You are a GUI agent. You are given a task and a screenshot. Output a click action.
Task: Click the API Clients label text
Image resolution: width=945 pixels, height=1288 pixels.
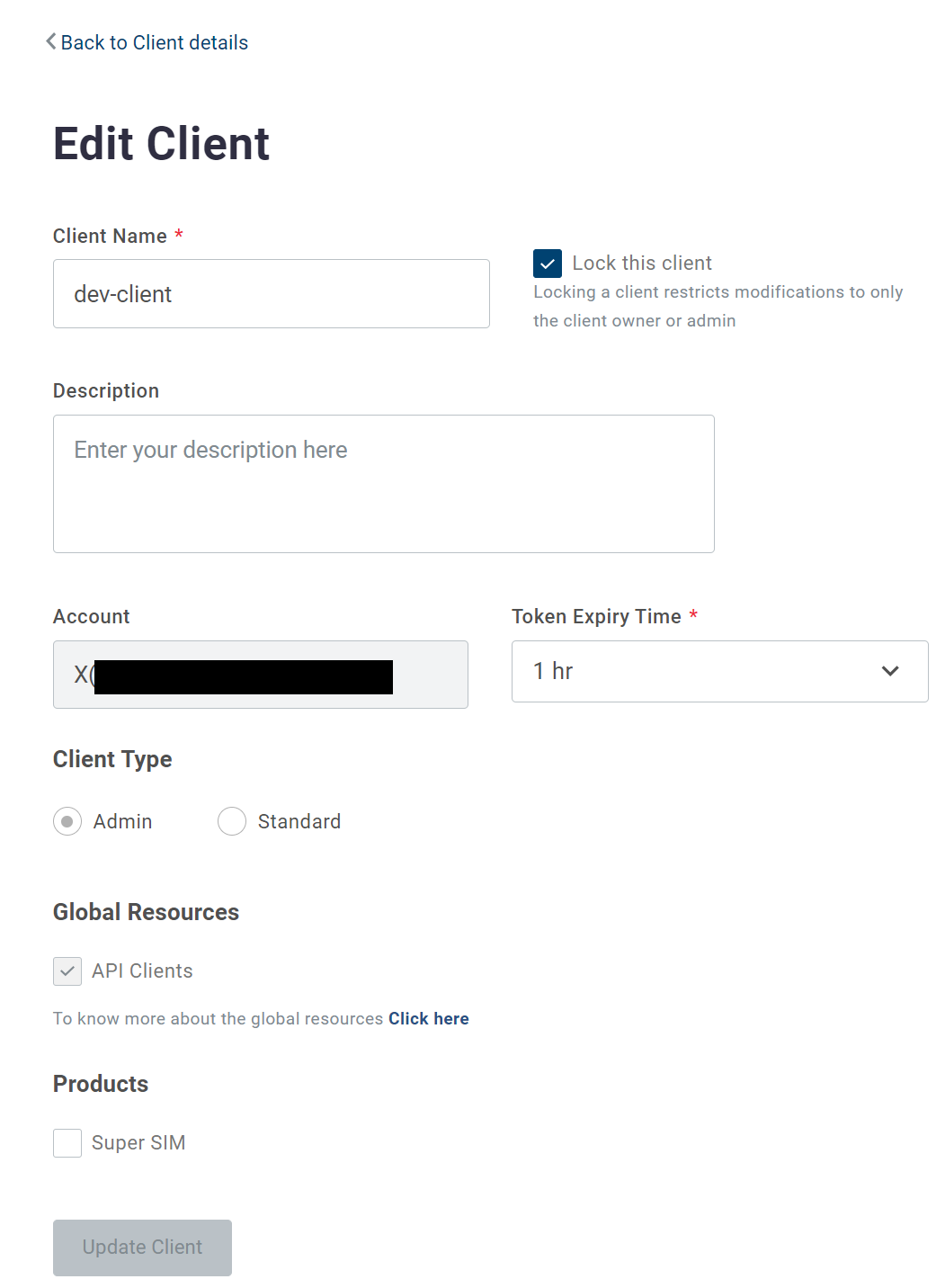pos(142,971)
